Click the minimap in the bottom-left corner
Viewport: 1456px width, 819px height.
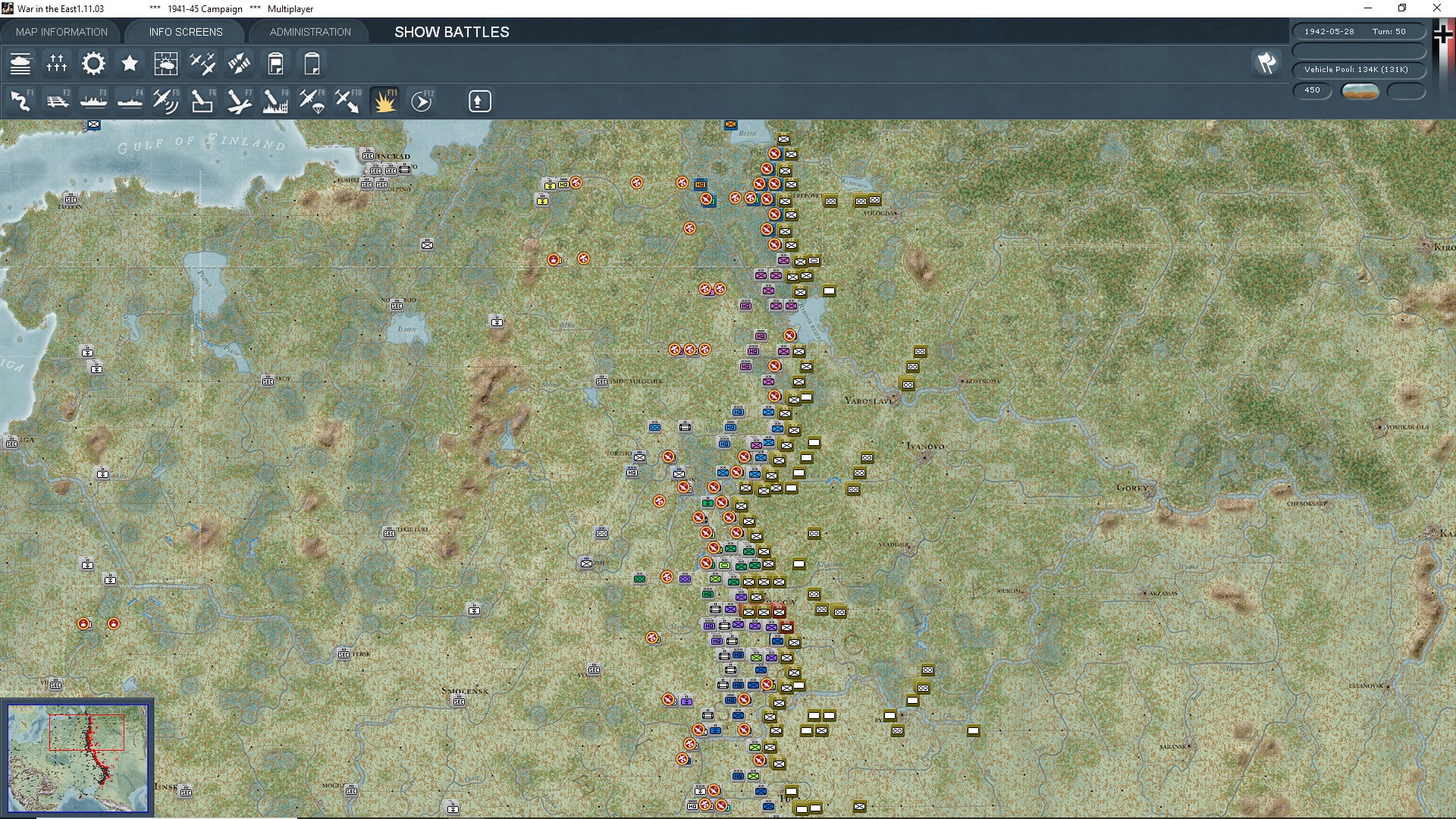point(77,758)
